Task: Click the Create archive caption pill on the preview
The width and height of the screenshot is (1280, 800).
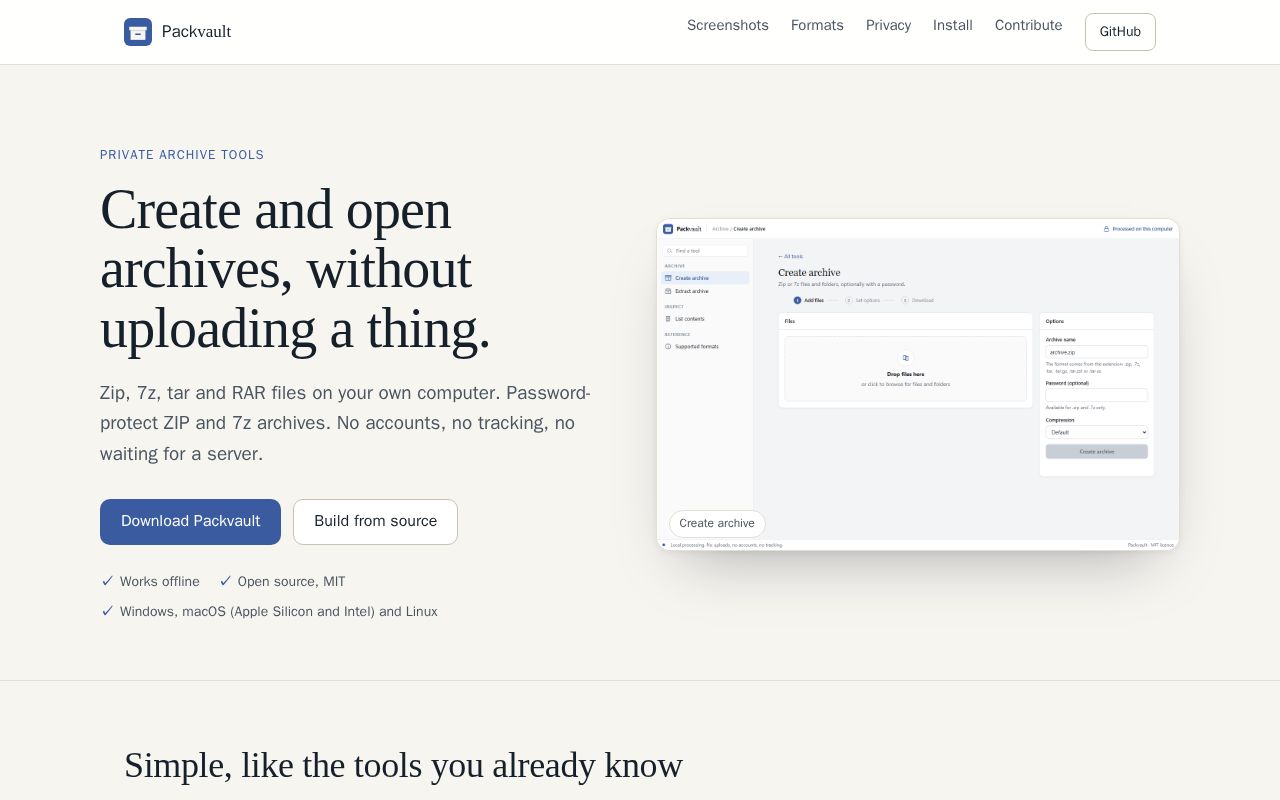Action: 717,524
